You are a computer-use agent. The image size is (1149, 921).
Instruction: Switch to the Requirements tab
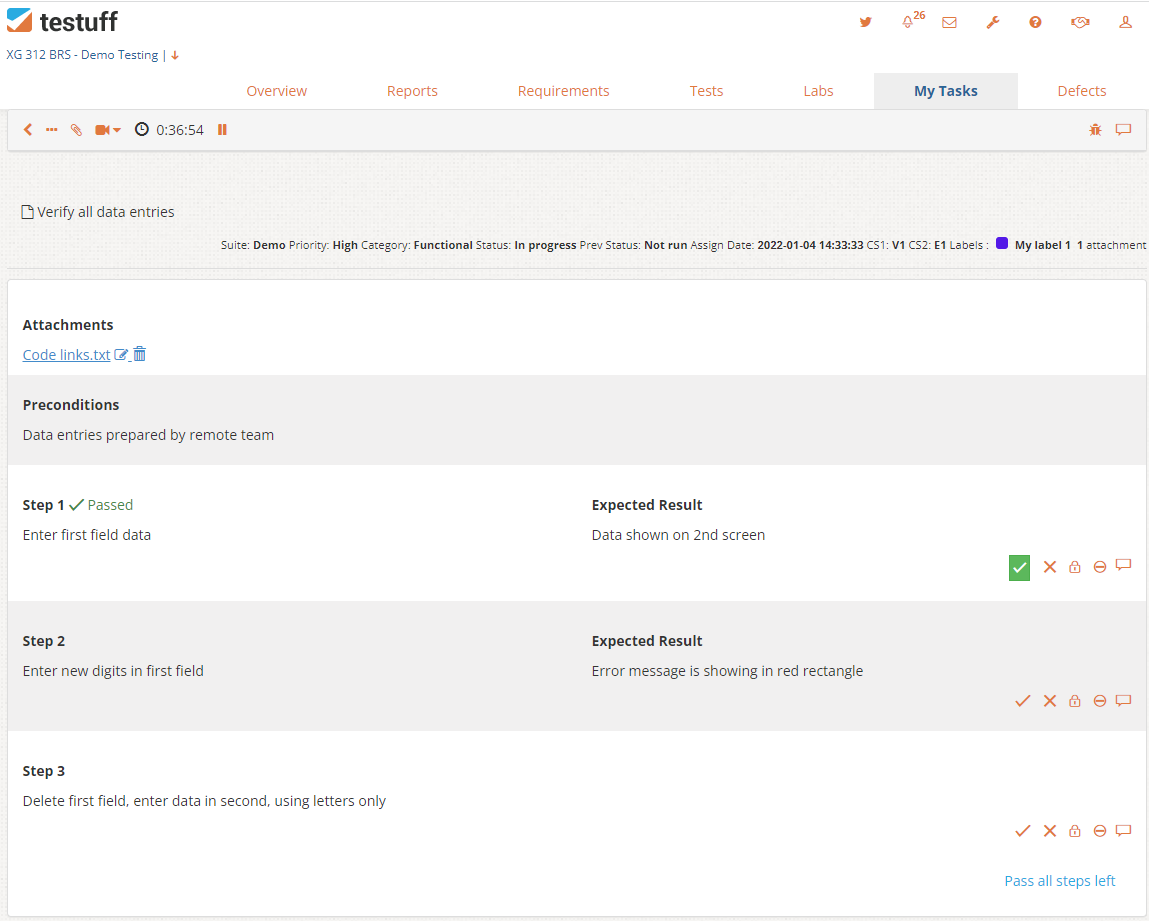(563, 91)
